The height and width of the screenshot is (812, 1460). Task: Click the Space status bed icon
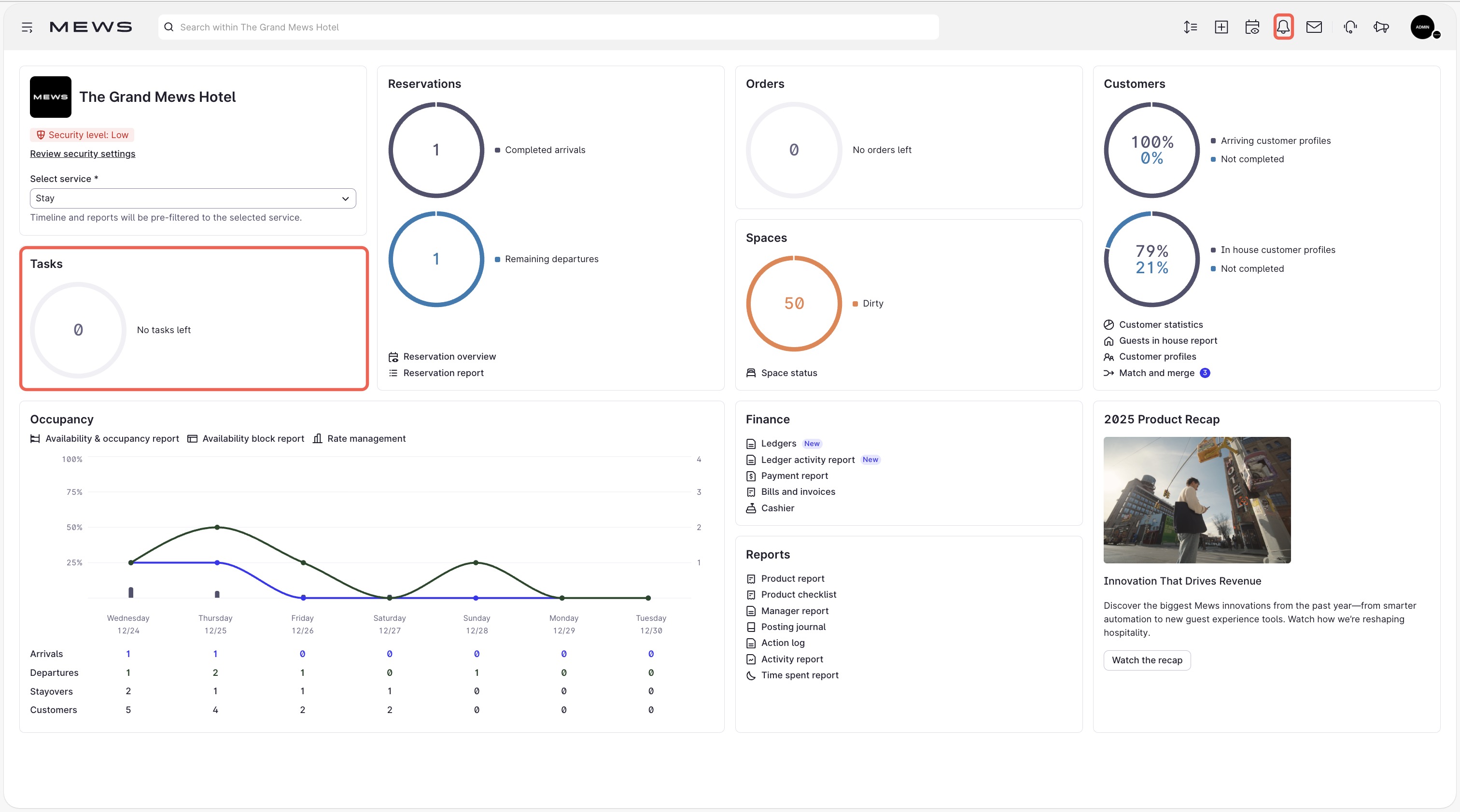tap(751, 373)
